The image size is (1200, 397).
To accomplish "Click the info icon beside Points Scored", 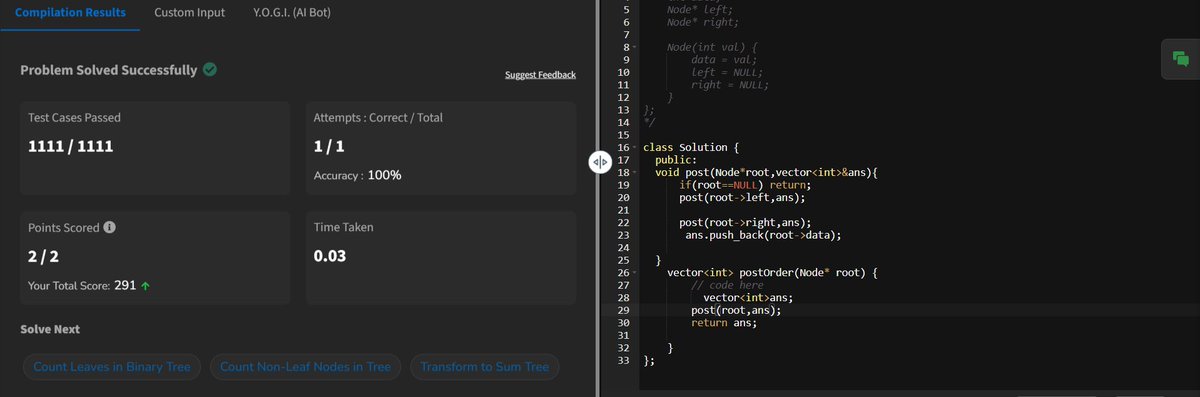I will [110, 227].
